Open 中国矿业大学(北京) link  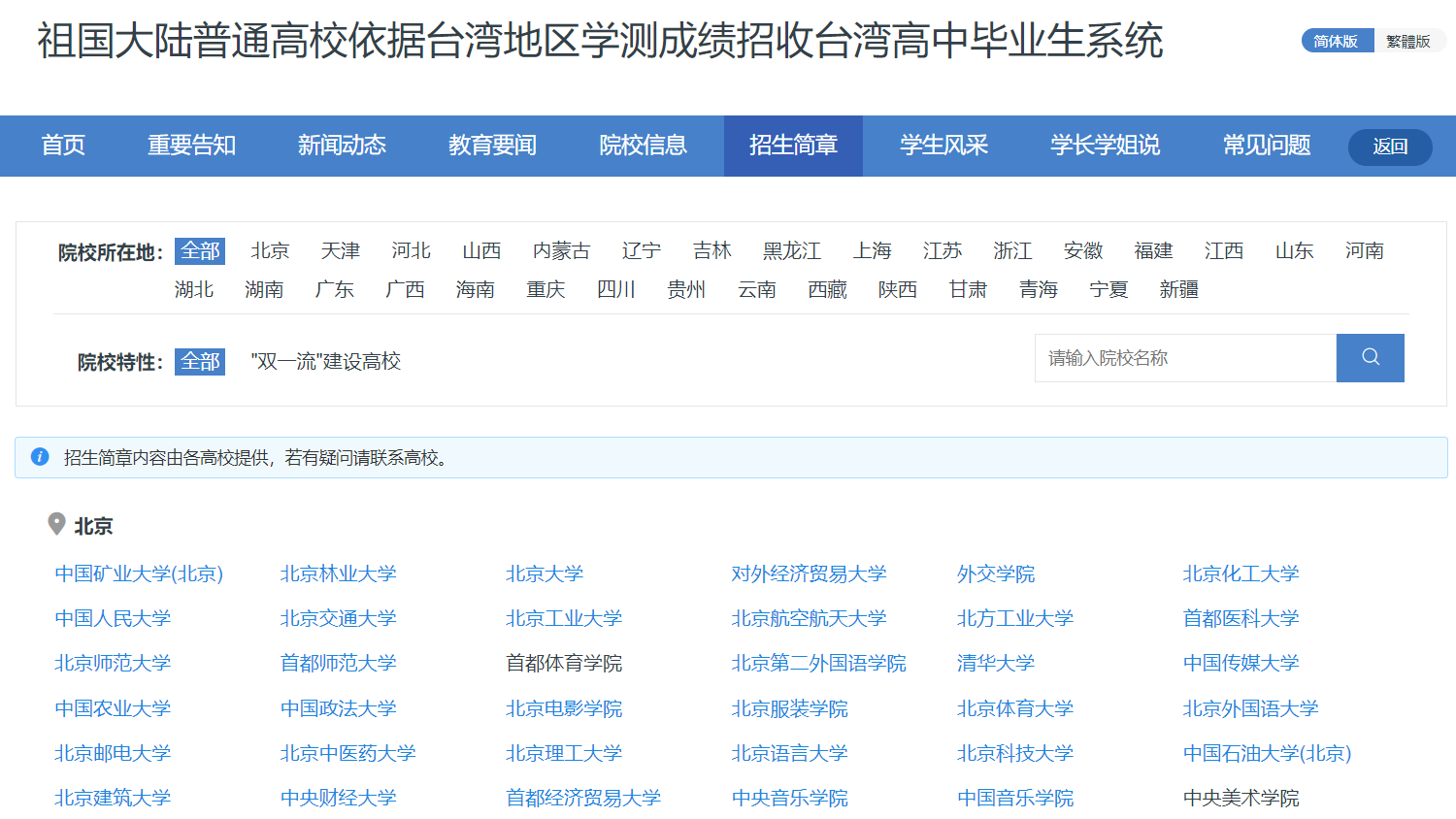point(139,574)
